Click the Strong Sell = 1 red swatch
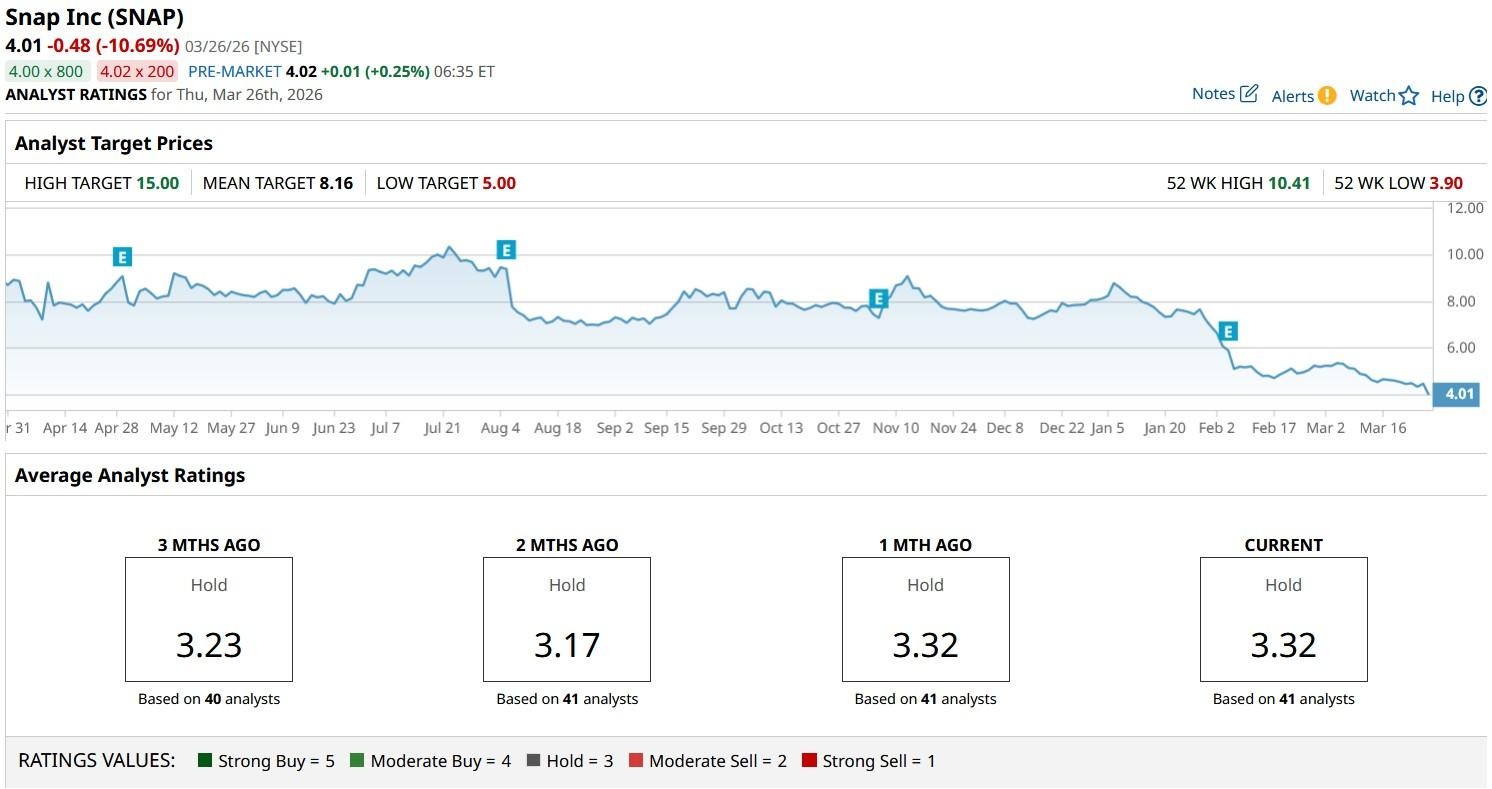This screenshot has width=1492, height=789. 810,761
